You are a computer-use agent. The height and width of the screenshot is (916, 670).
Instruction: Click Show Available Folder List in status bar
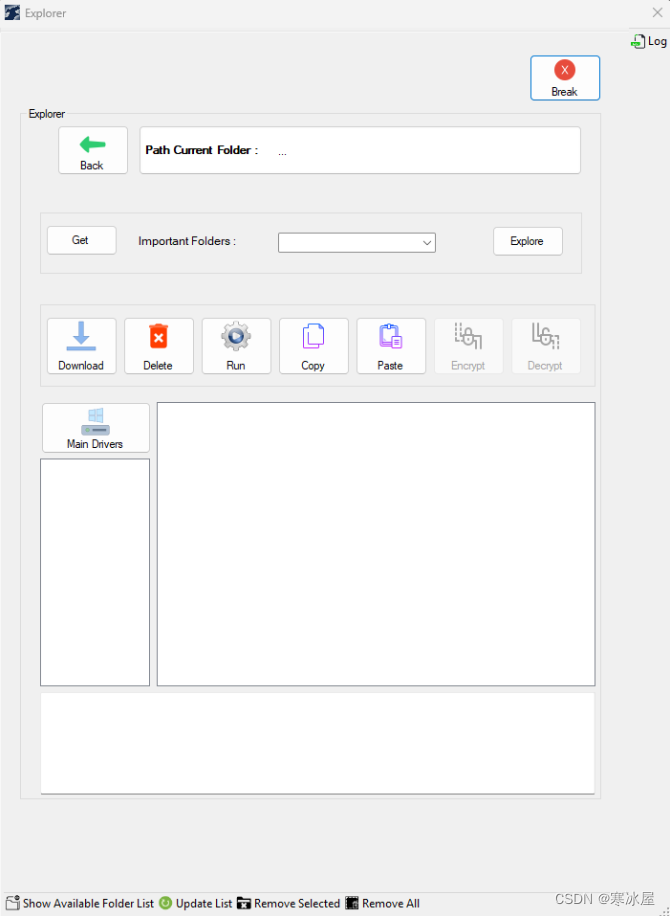[79, 903]
